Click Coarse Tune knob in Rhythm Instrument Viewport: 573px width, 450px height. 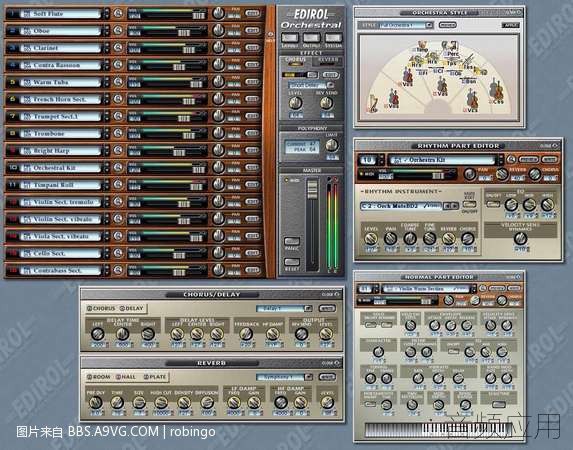click(x=410, y=239)
